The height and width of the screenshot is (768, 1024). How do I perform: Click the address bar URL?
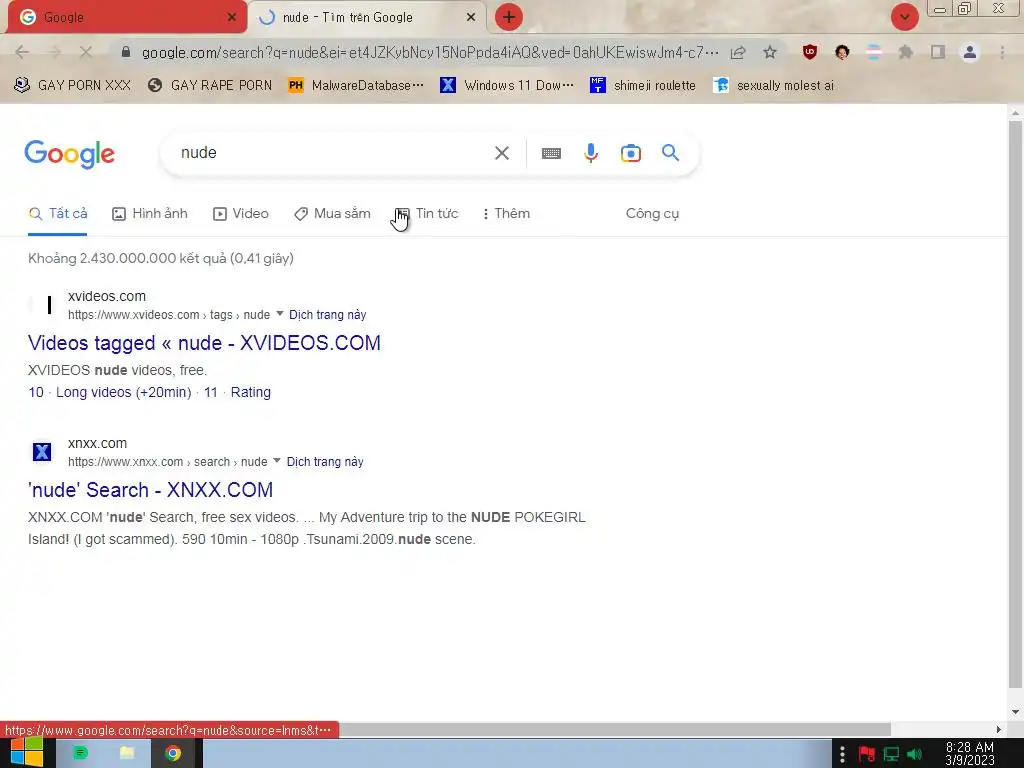430,52
